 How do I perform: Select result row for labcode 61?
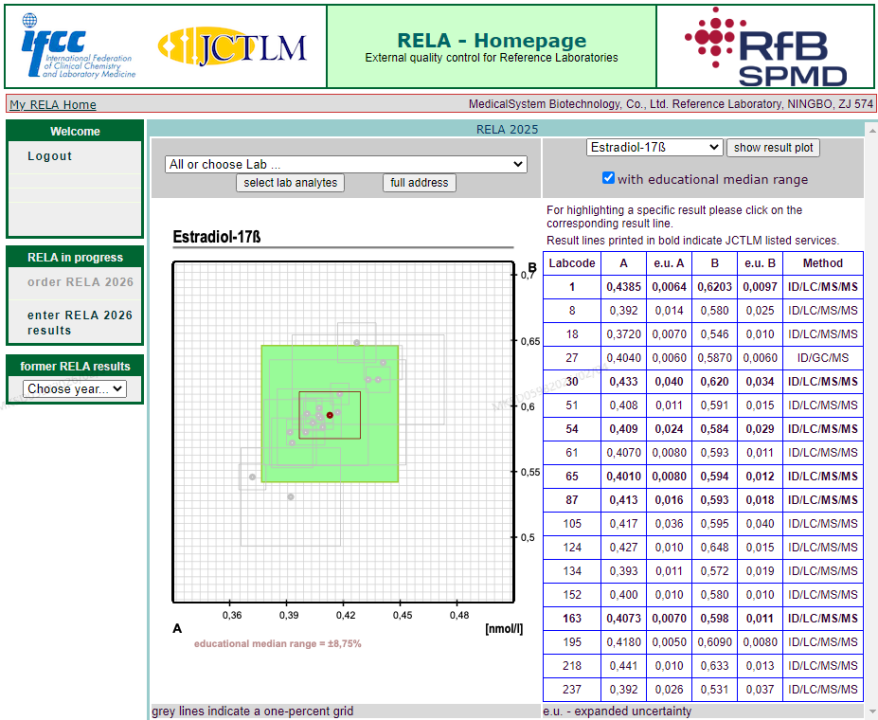703,452
